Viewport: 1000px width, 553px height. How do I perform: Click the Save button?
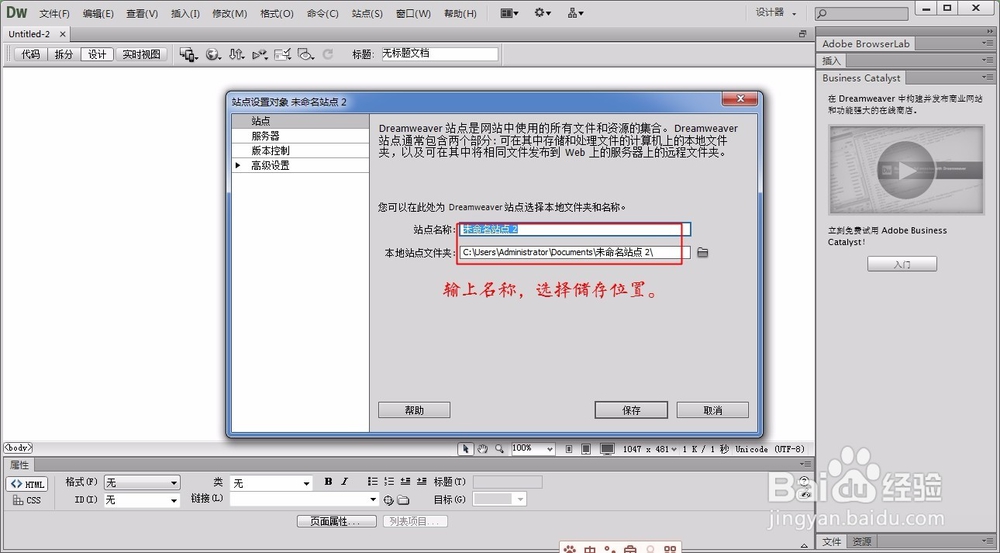pyautogui.click(x=631, y=410)
